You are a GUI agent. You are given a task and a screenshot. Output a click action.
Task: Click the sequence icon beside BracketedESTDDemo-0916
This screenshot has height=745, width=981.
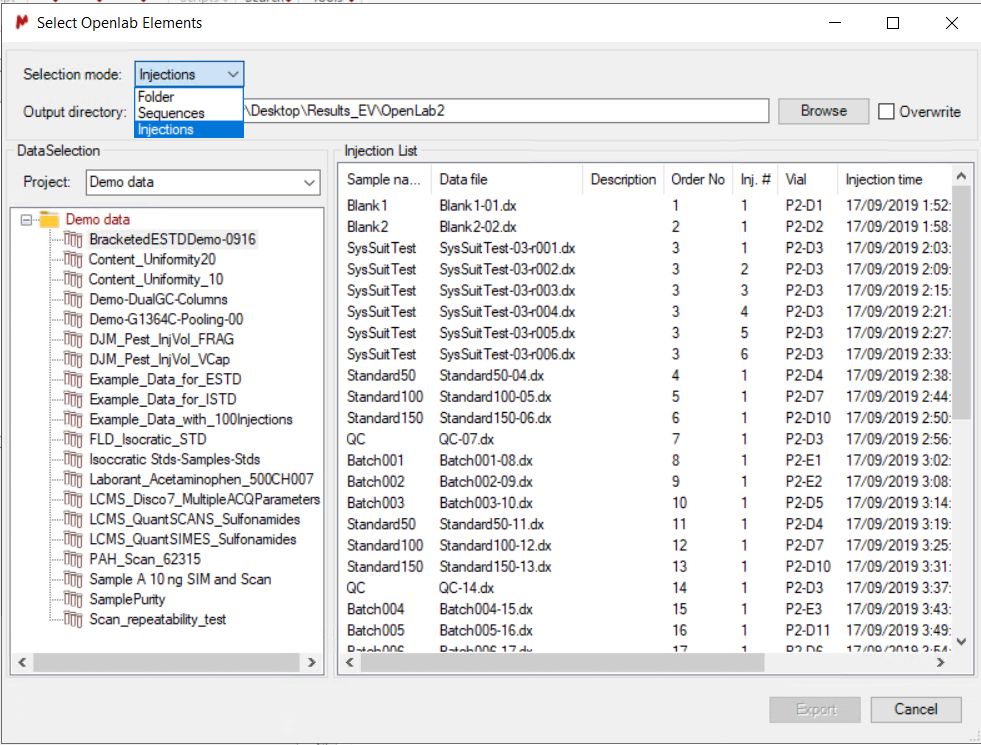pos(73,240)
